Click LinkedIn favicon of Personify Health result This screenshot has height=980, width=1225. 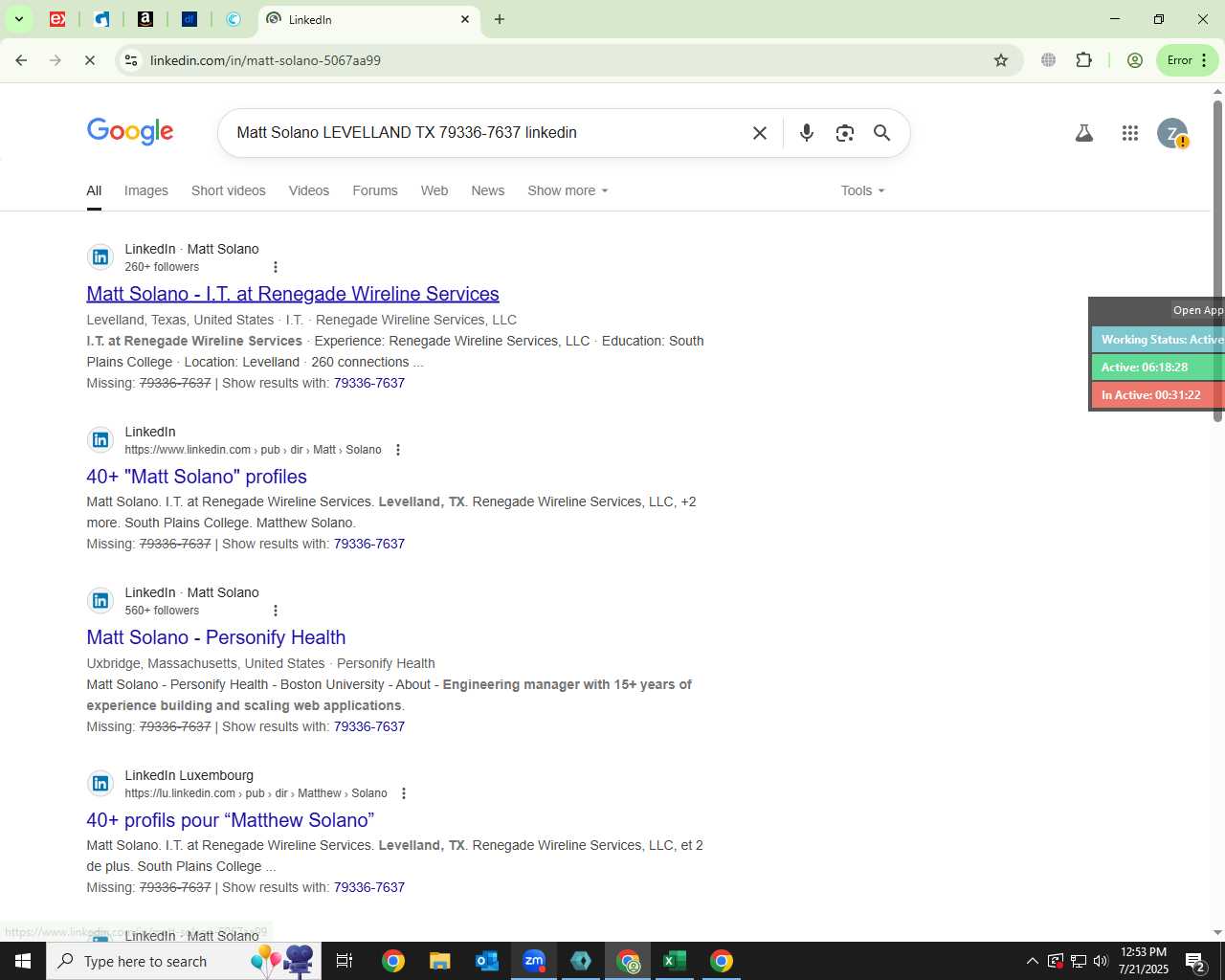click(x=100, y=601)
